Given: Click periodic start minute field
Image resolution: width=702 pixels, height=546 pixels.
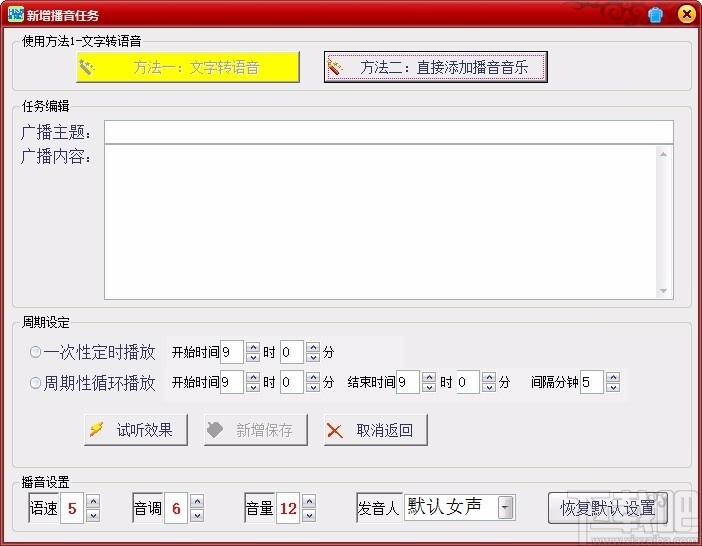Looking at the screenshot, I should click(x=292, y=382).
